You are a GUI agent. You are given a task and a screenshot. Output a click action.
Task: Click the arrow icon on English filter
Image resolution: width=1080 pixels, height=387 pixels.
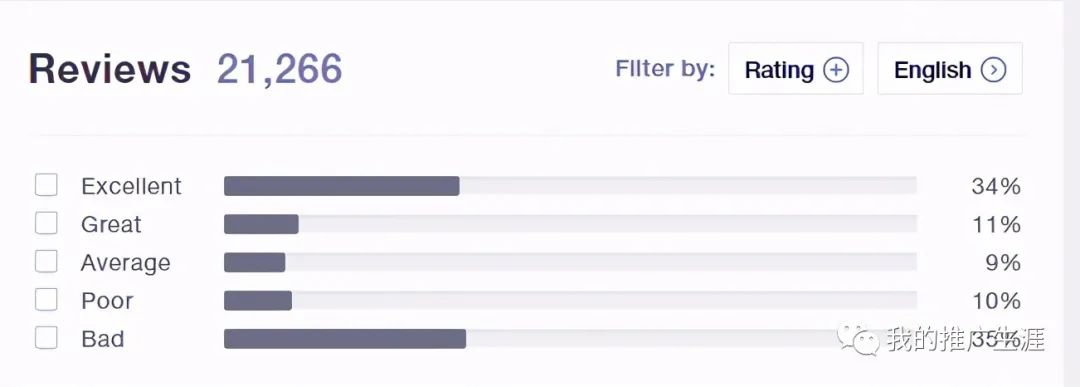[994, 70]
